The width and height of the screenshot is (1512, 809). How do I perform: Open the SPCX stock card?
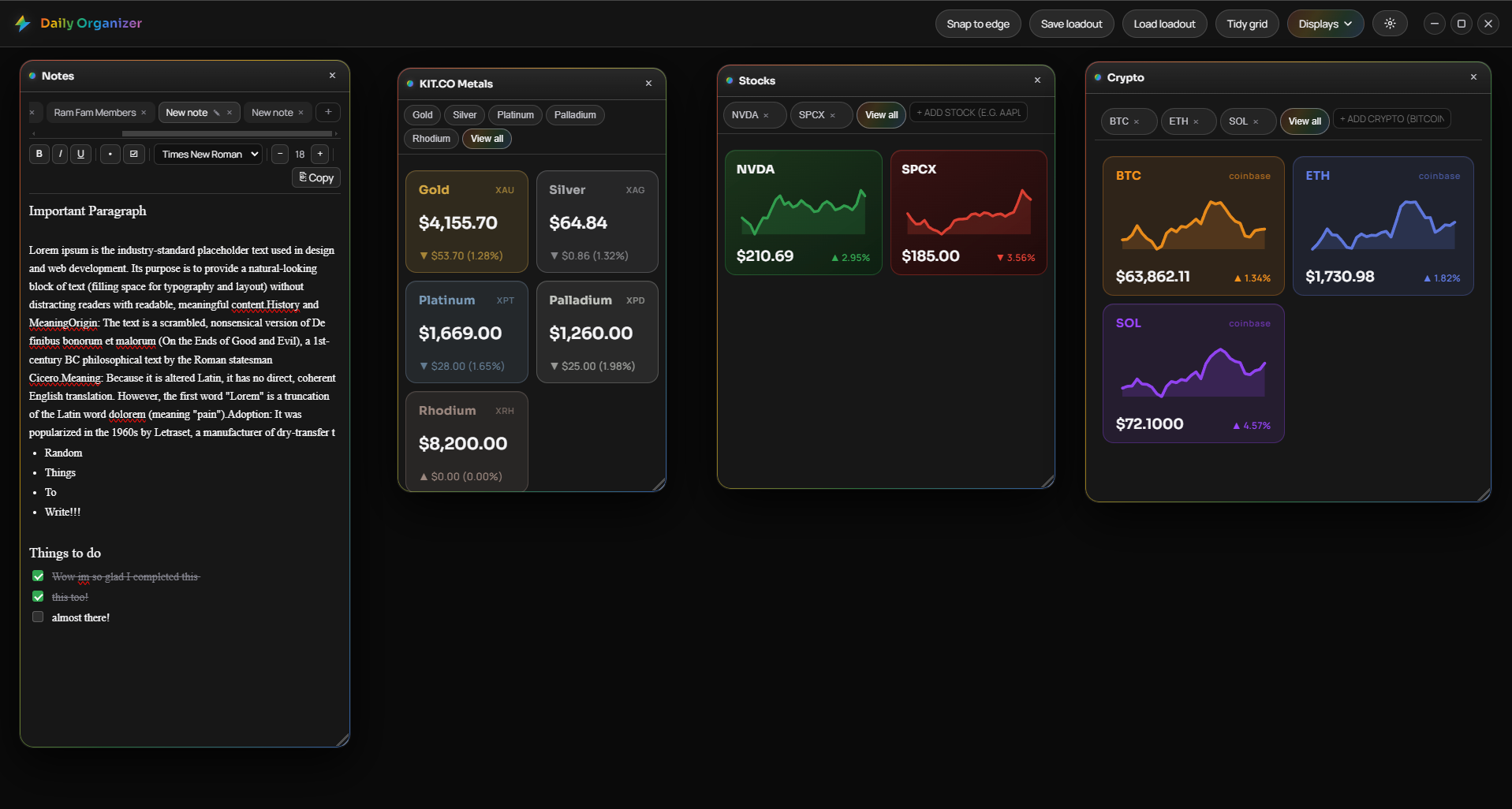(x=969, y=213)
